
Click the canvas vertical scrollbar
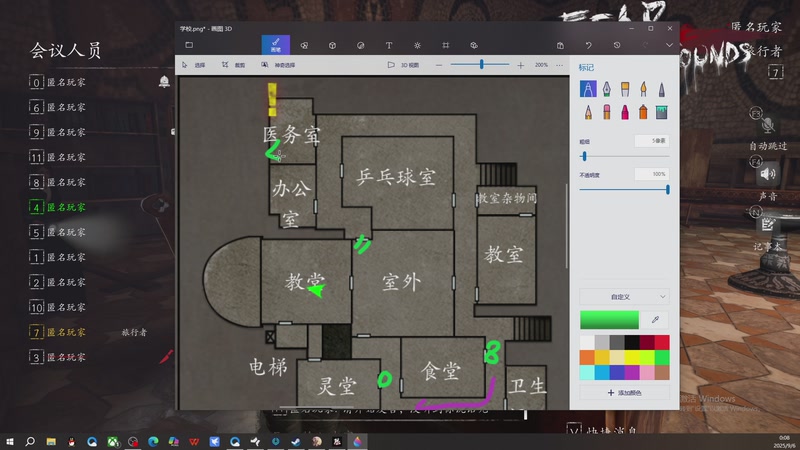(x=566, y=226)
